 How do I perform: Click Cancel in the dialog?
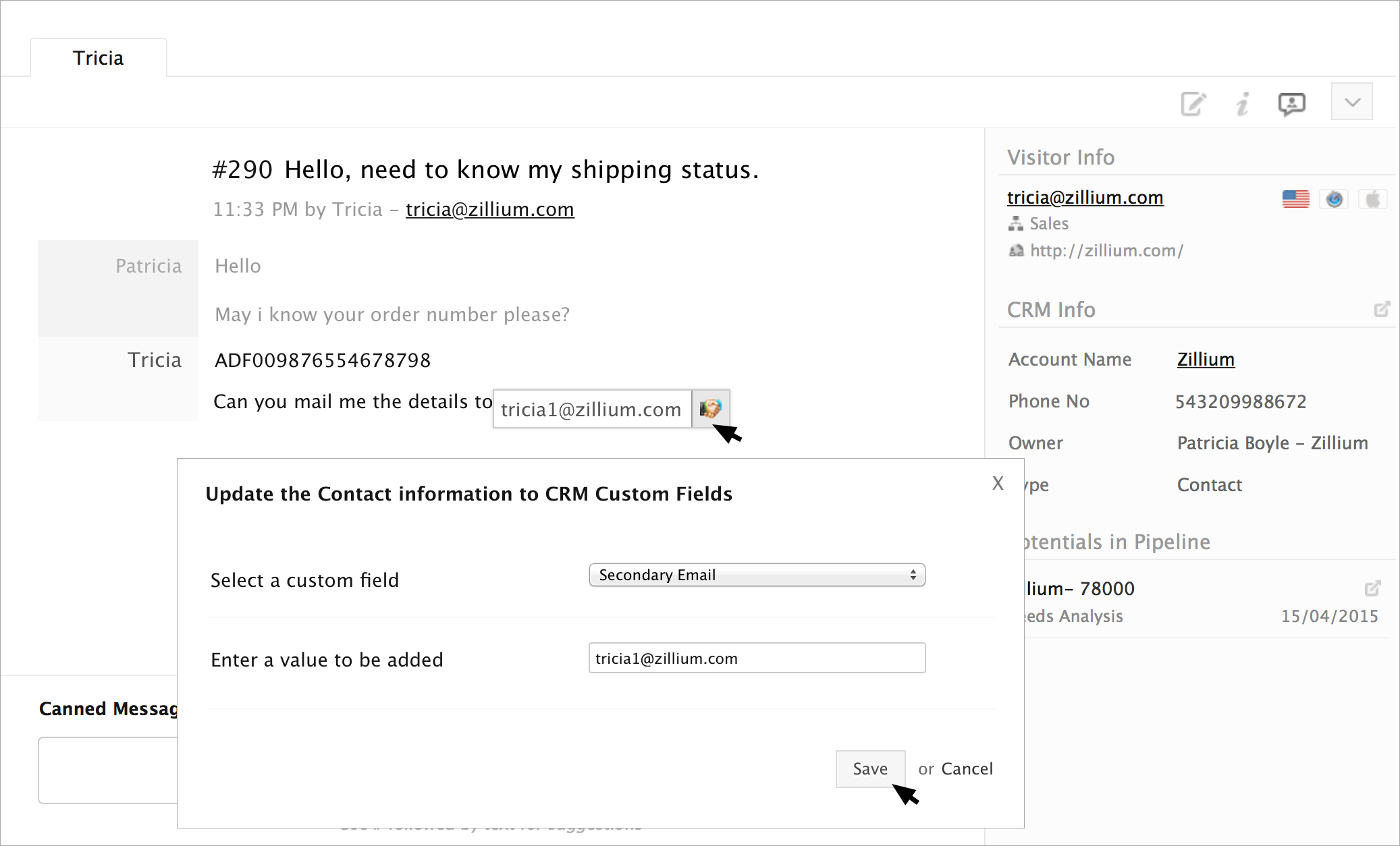[x=967, y=768]
